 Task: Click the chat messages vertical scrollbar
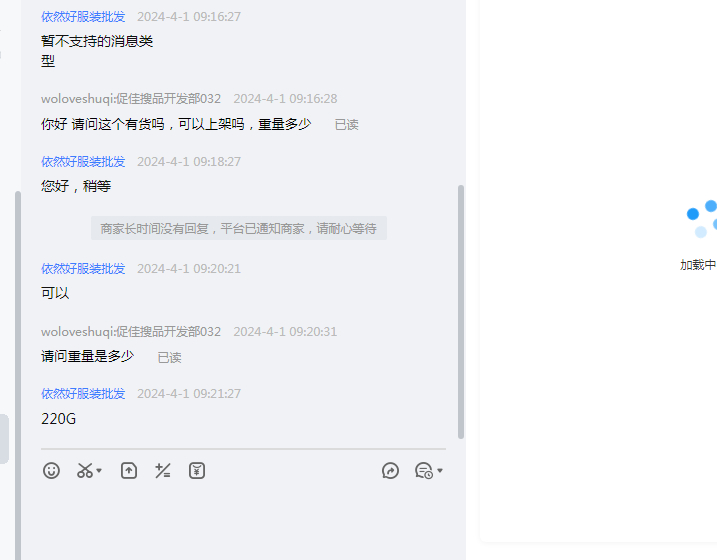461,312
